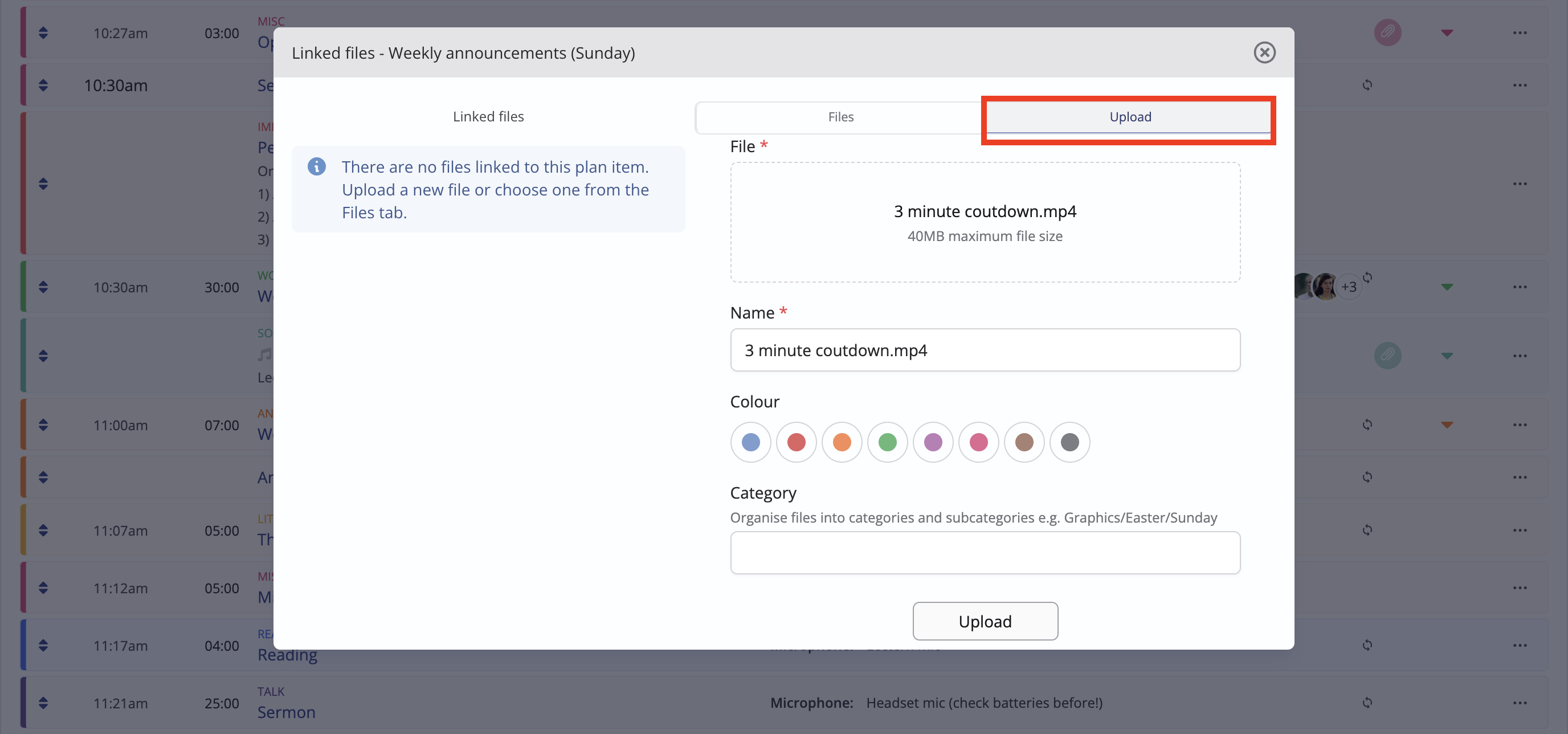Click reorder handle for 11:00am row

(x=43, y=425)
